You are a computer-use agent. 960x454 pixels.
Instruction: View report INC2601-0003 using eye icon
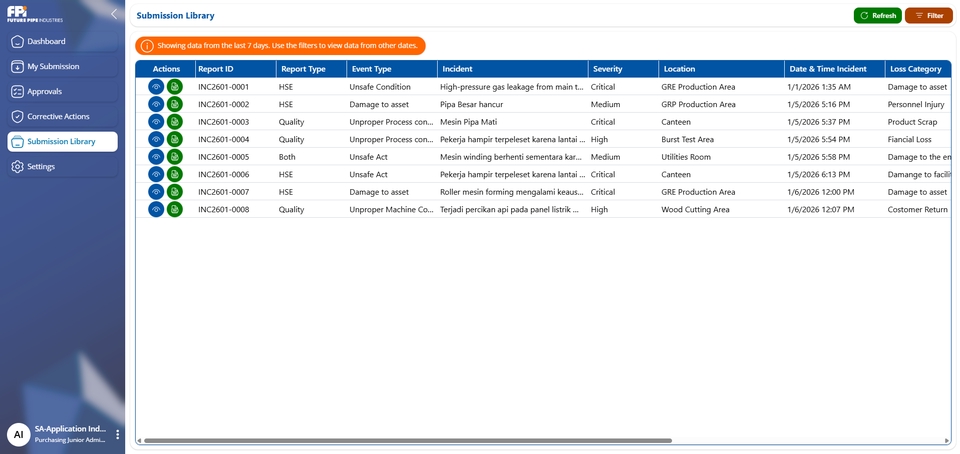(156, 122)
